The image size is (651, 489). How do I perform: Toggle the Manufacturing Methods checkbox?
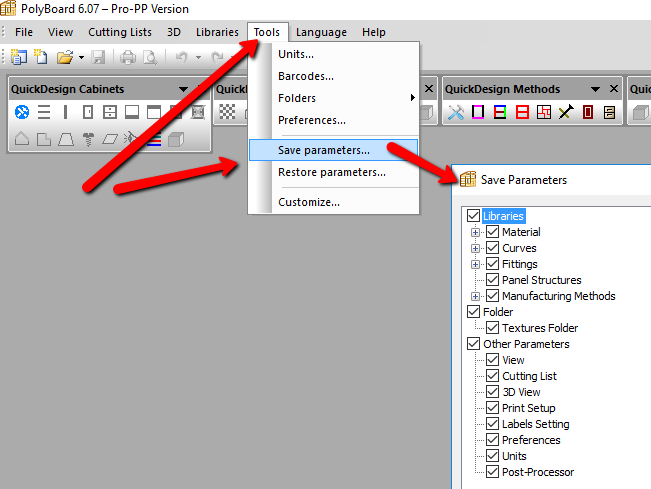pos(492,296)
